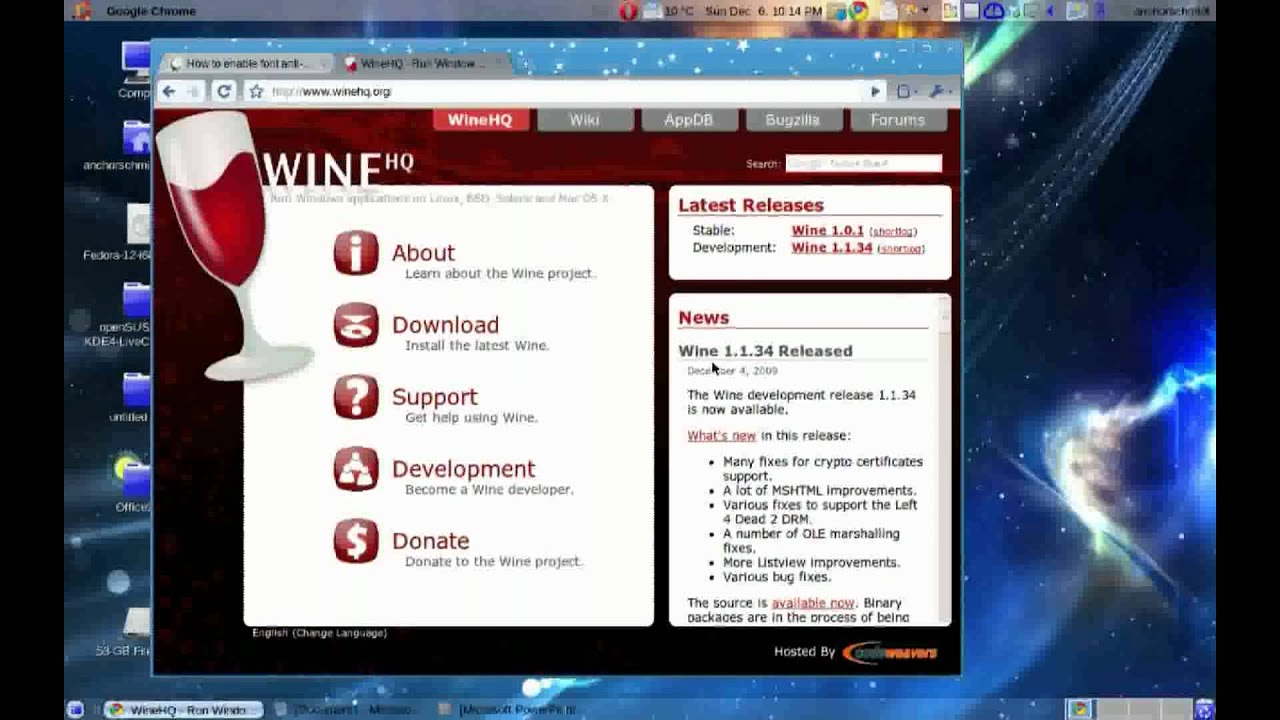The width and height of the screenshot is (1280, 720).
Task: Open the Wiki navigation tab
Action: tap(584, 120)
